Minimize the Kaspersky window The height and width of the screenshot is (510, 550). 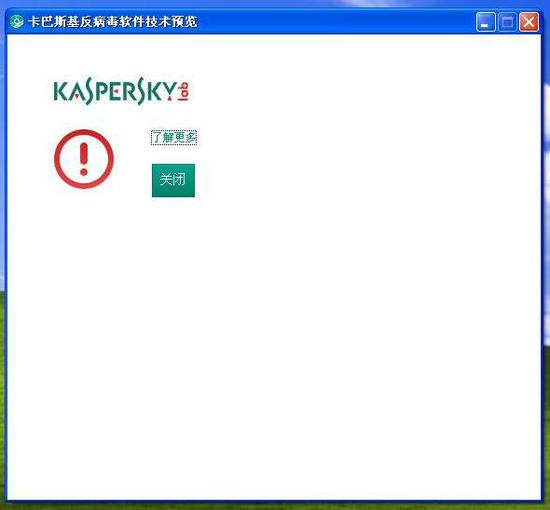coord(485,22)
